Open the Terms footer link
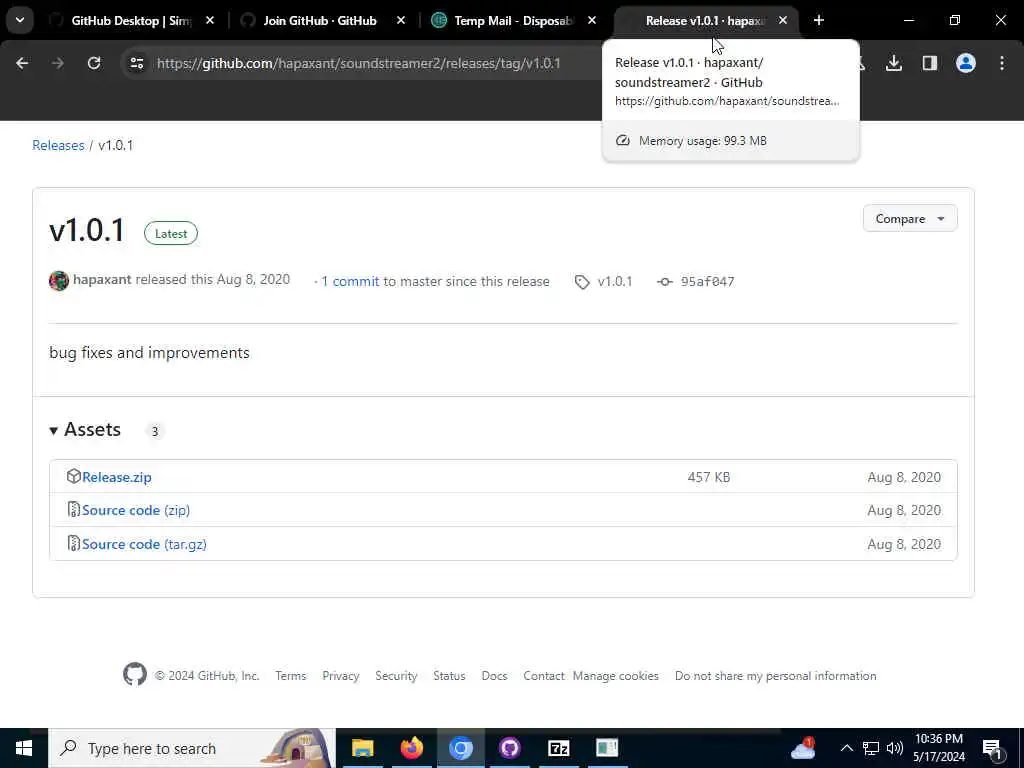This screenshot has height=768, width=1024. pyautogui.click(x=291, y=676)
